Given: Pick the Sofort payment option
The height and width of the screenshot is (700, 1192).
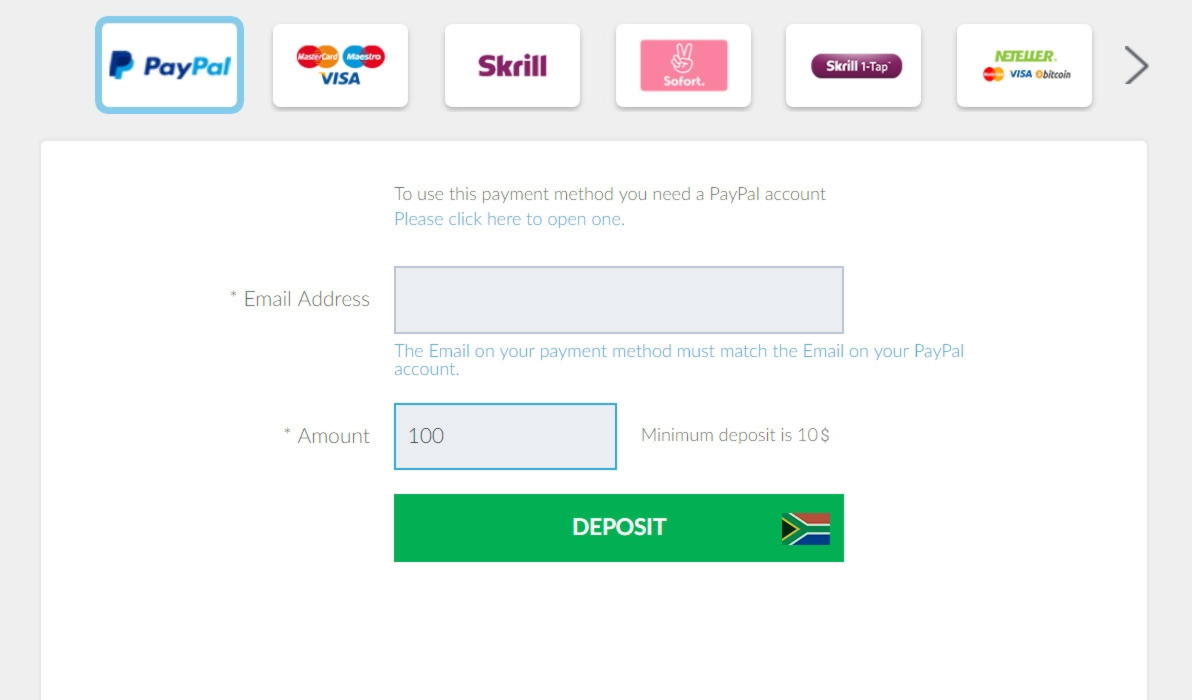Looking at the screenshot, I should [x=683, y=65].
